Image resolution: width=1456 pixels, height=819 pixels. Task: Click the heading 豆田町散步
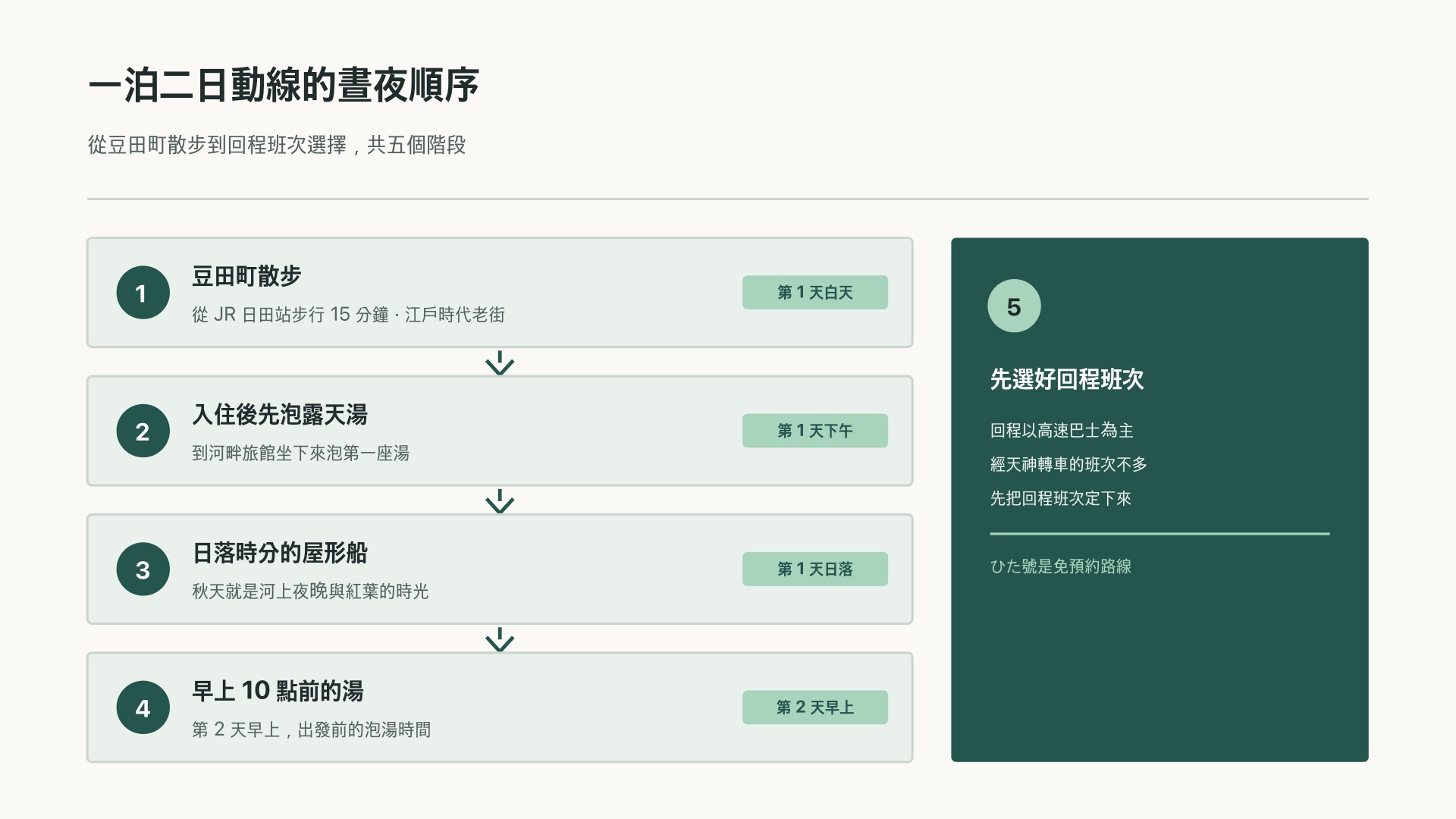(246, 276)
